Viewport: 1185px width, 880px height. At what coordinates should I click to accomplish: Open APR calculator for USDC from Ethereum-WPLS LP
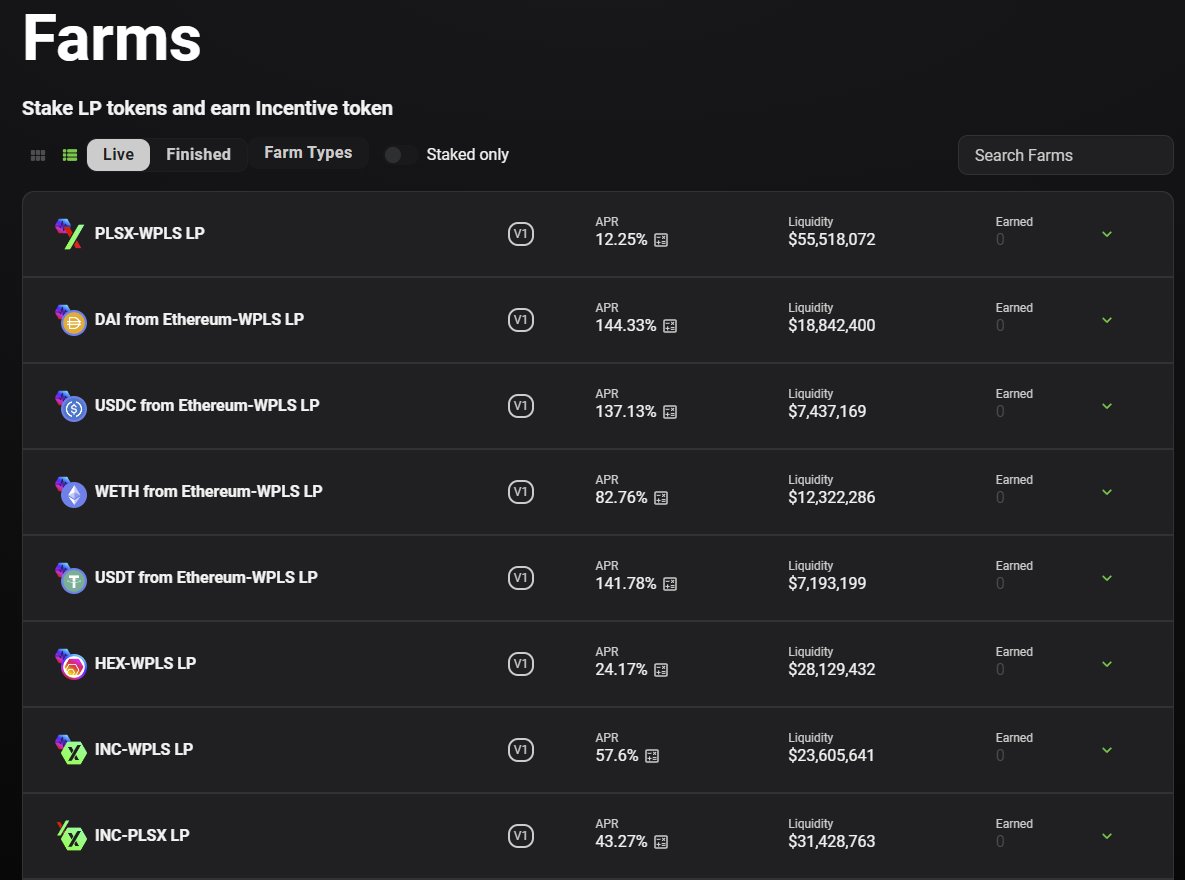[670, 412]
